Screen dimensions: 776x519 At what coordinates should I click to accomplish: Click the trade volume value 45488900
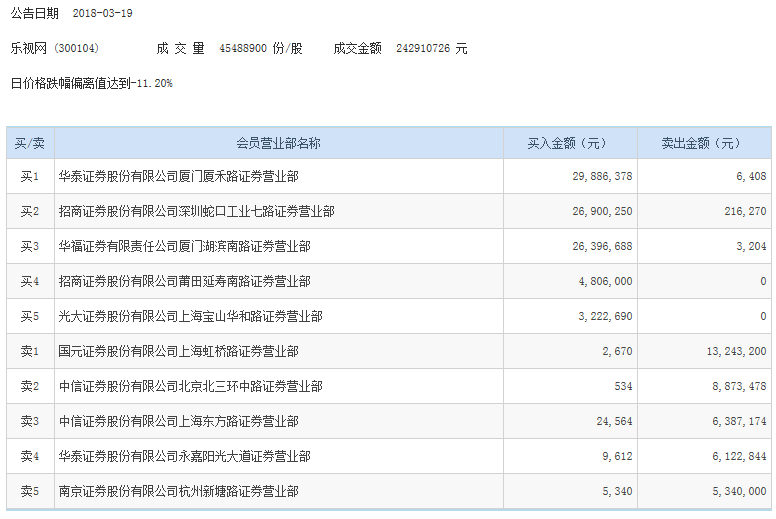pyautogui.click(x=243, y=48)
